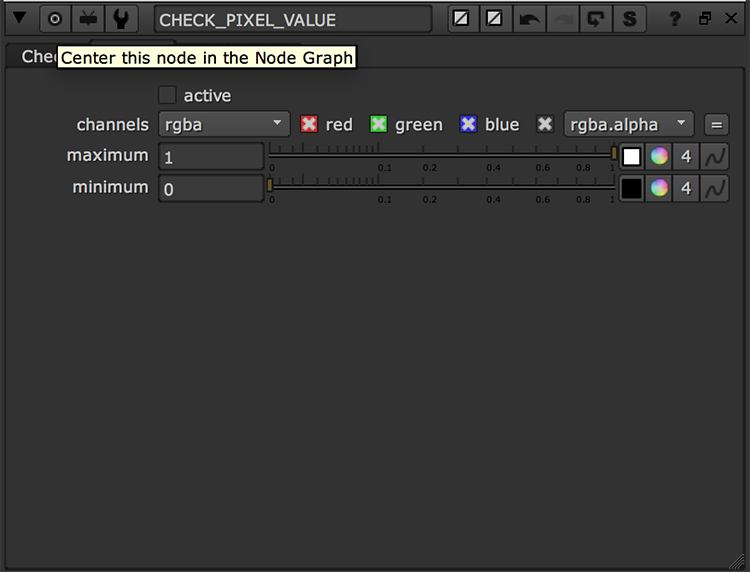Click the wrench icon in panel header
The width and height of the screenshot is (750, 572).
[x=120, y=19]
